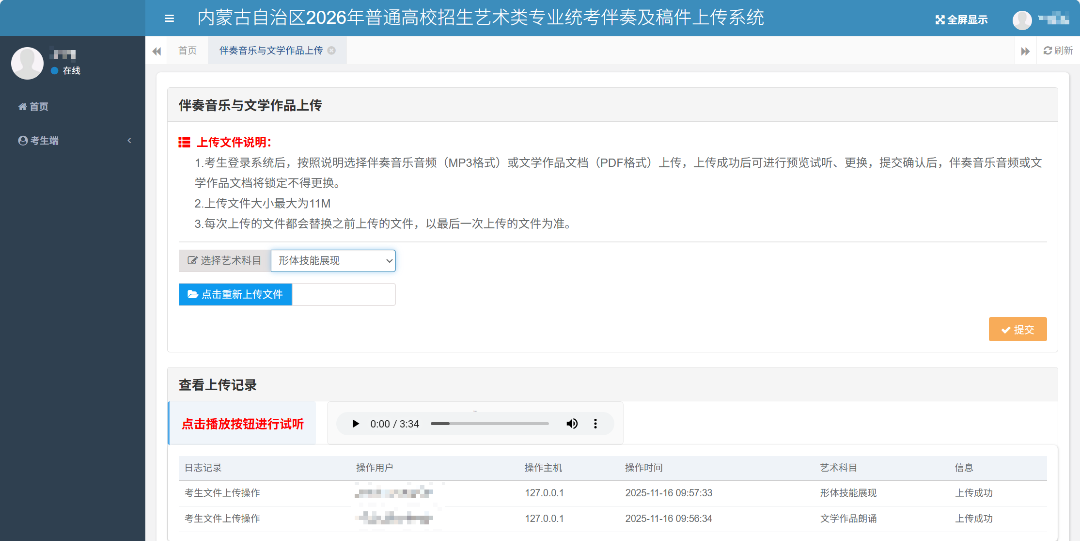Click 127.0.0.1 in the 09:56:34 row
The image size is (1080, 541).
tap(544, 519)
